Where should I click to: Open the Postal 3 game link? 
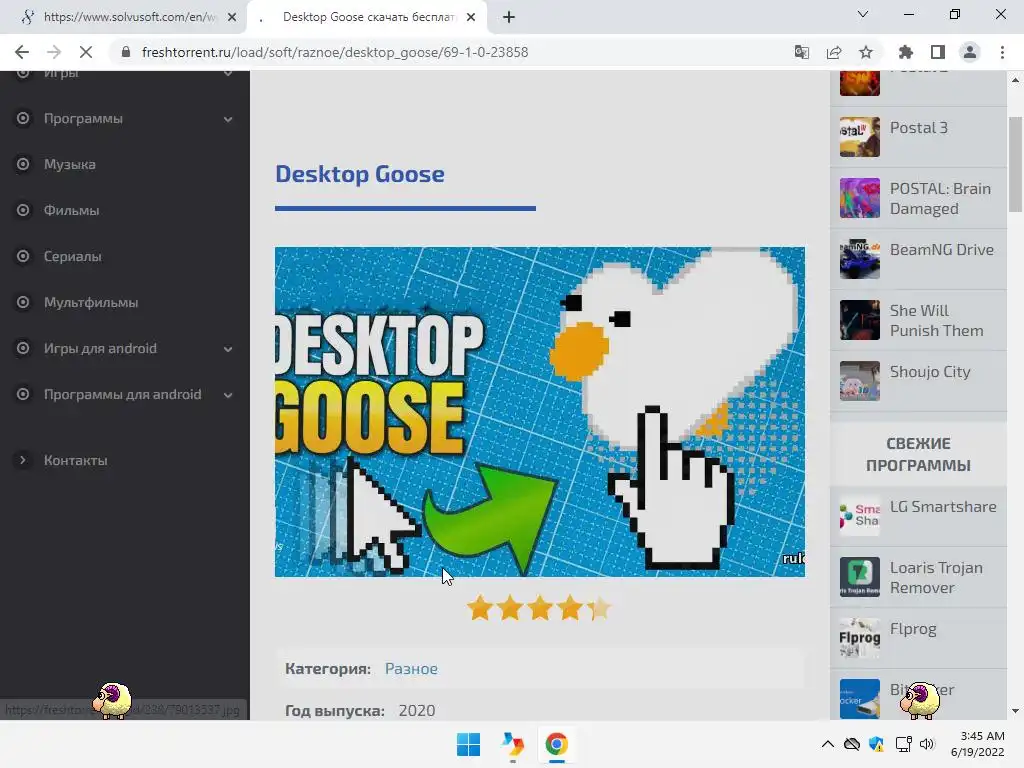(918, 128)
